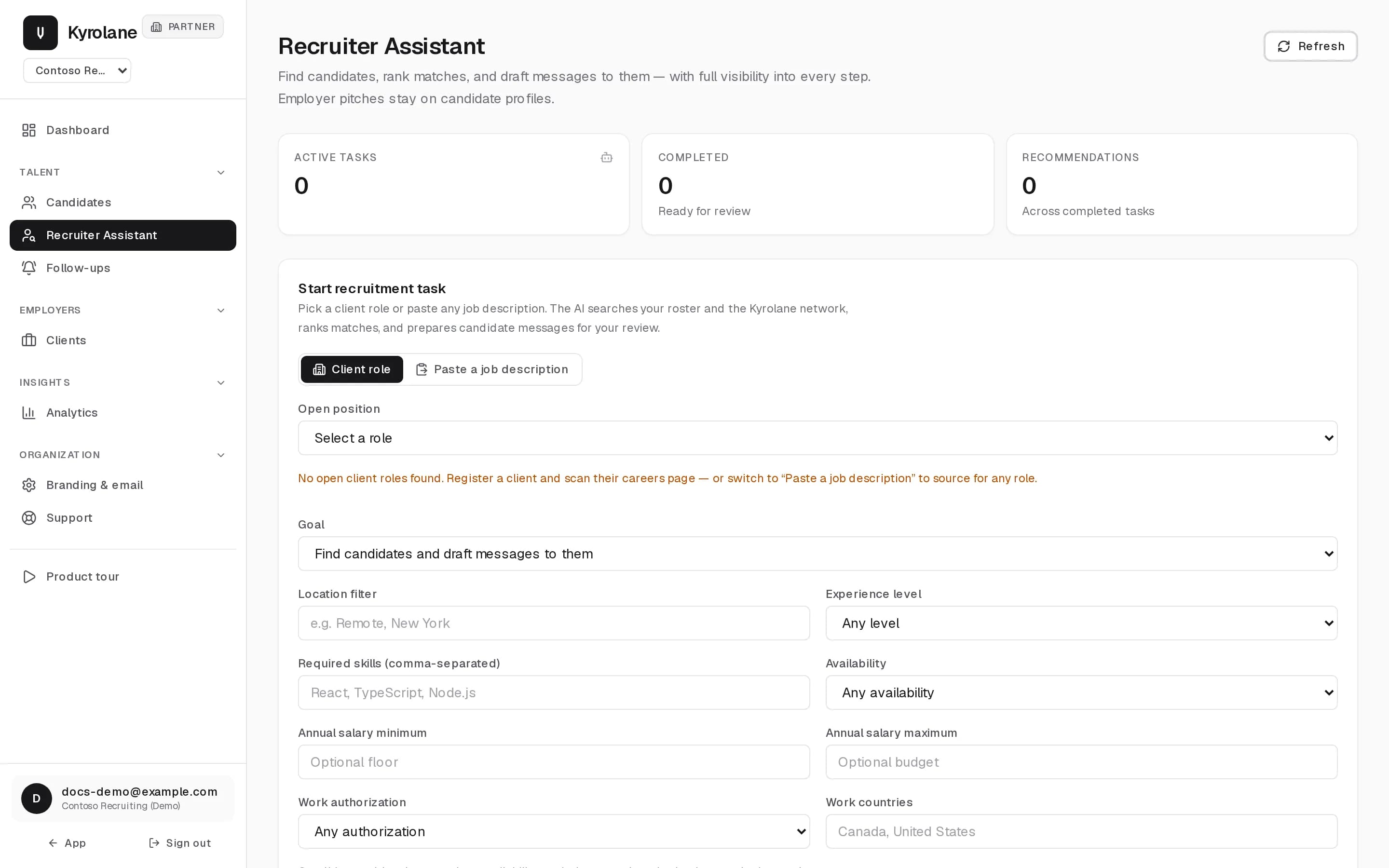Click the D avatar for docs-demo account
This screenshot has width=1389, height=868.
coord(37,798)
